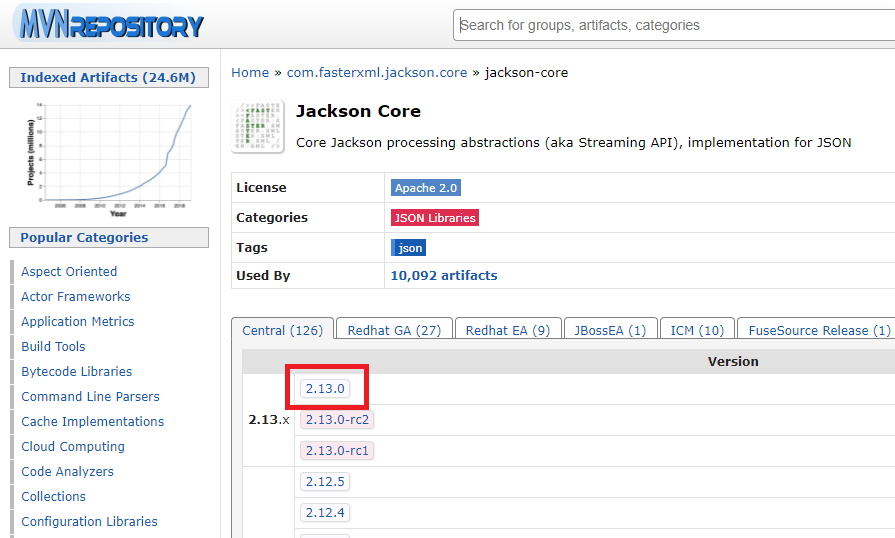Open com.fasterxml.jackson.core group breadcrumb

(x=377, y=72)
